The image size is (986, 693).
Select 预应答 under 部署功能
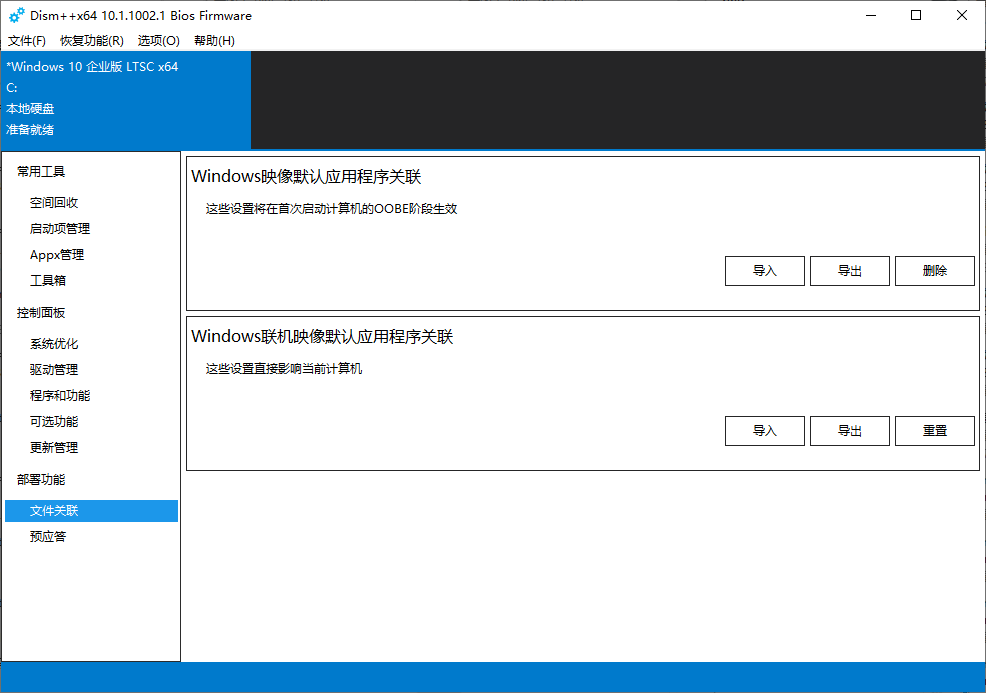point(48,537)
